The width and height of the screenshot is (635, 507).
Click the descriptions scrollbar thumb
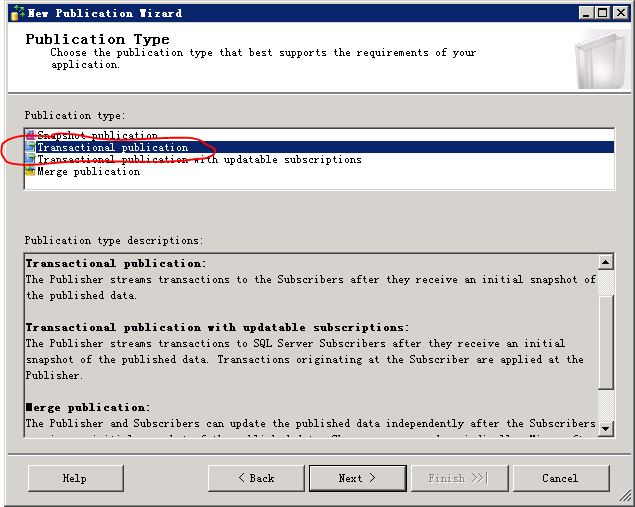point(605,342)
